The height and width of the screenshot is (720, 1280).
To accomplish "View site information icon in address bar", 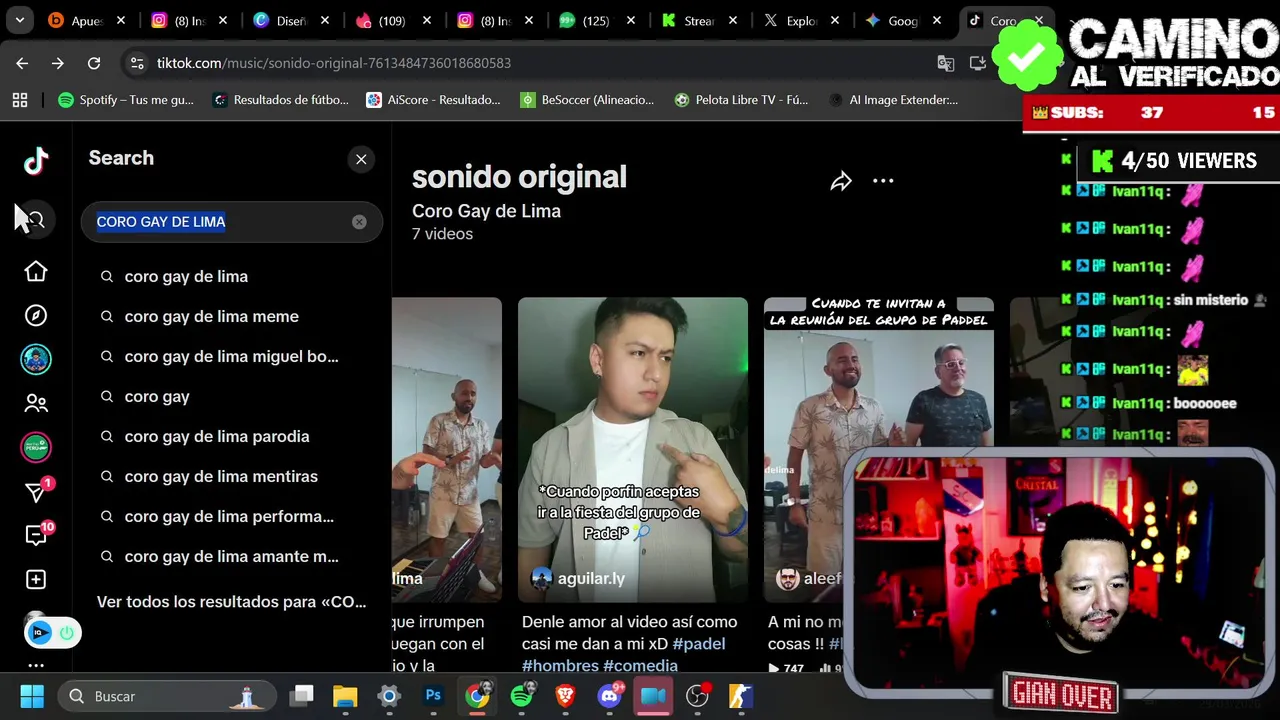I will (x=137, y=63).
